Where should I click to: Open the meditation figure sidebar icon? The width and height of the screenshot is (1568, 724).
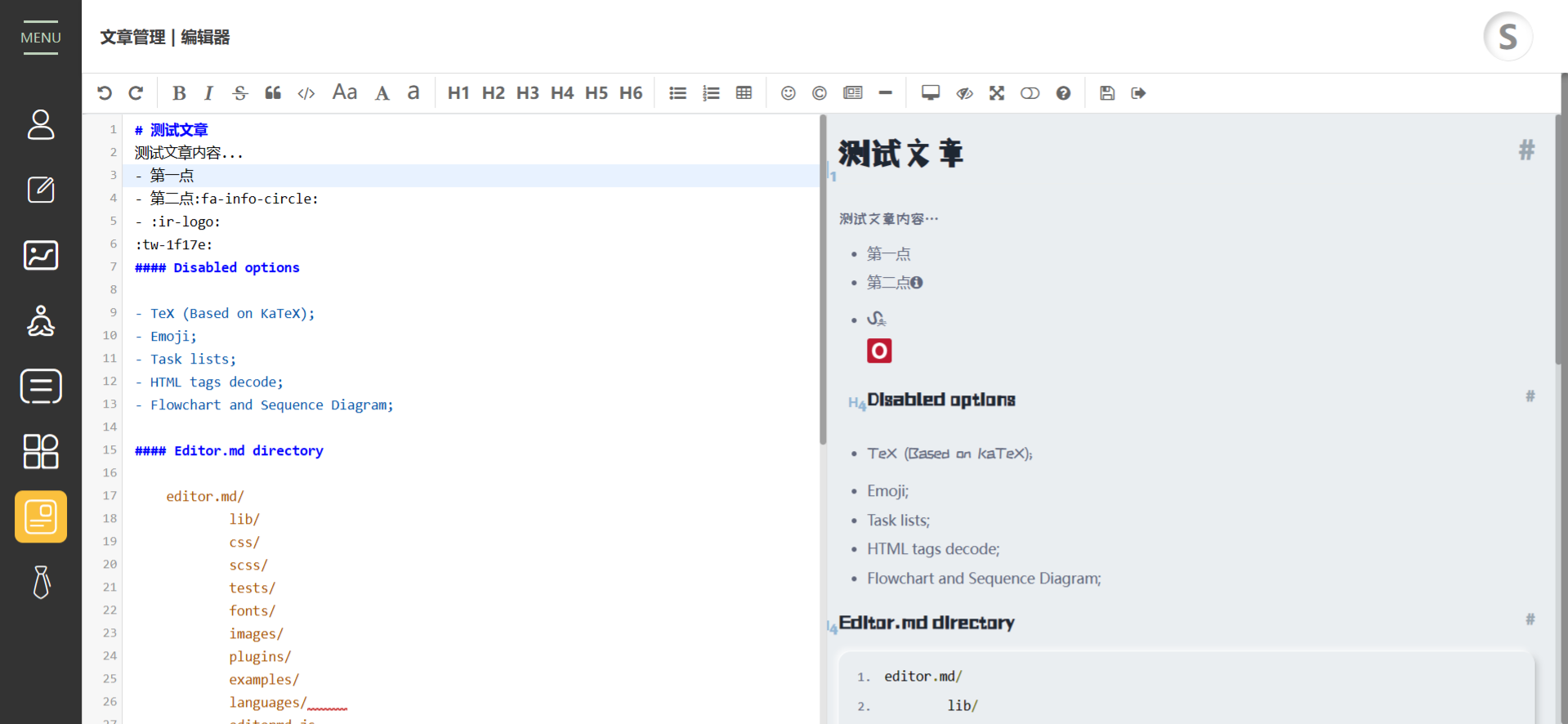pyautogui.click(x=41, y=320)
